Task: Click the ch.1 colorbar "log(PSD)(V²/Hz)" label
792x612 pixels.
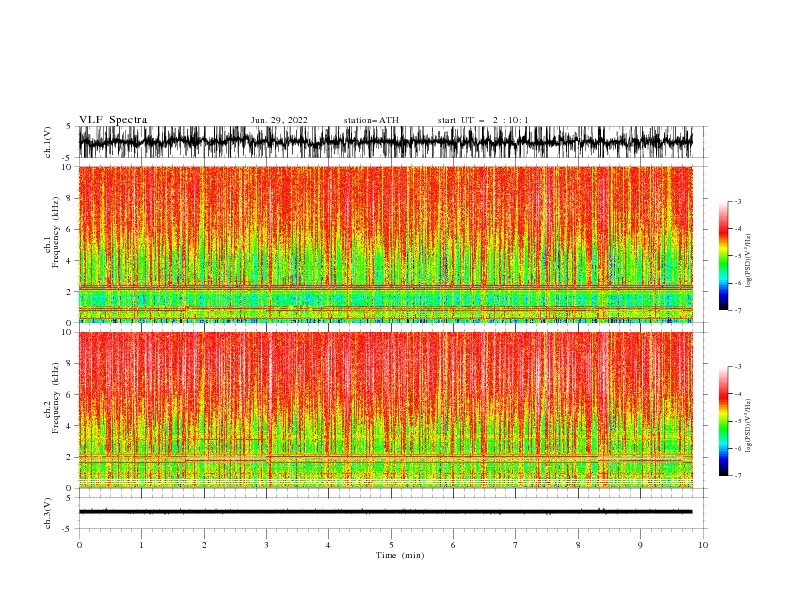Action: click(749, 261)
